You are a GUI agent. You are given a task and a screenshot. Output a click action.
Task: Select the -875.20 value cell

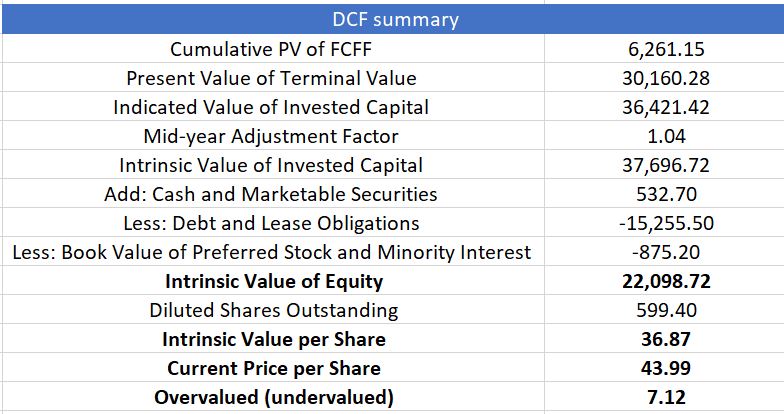[666, 252]
